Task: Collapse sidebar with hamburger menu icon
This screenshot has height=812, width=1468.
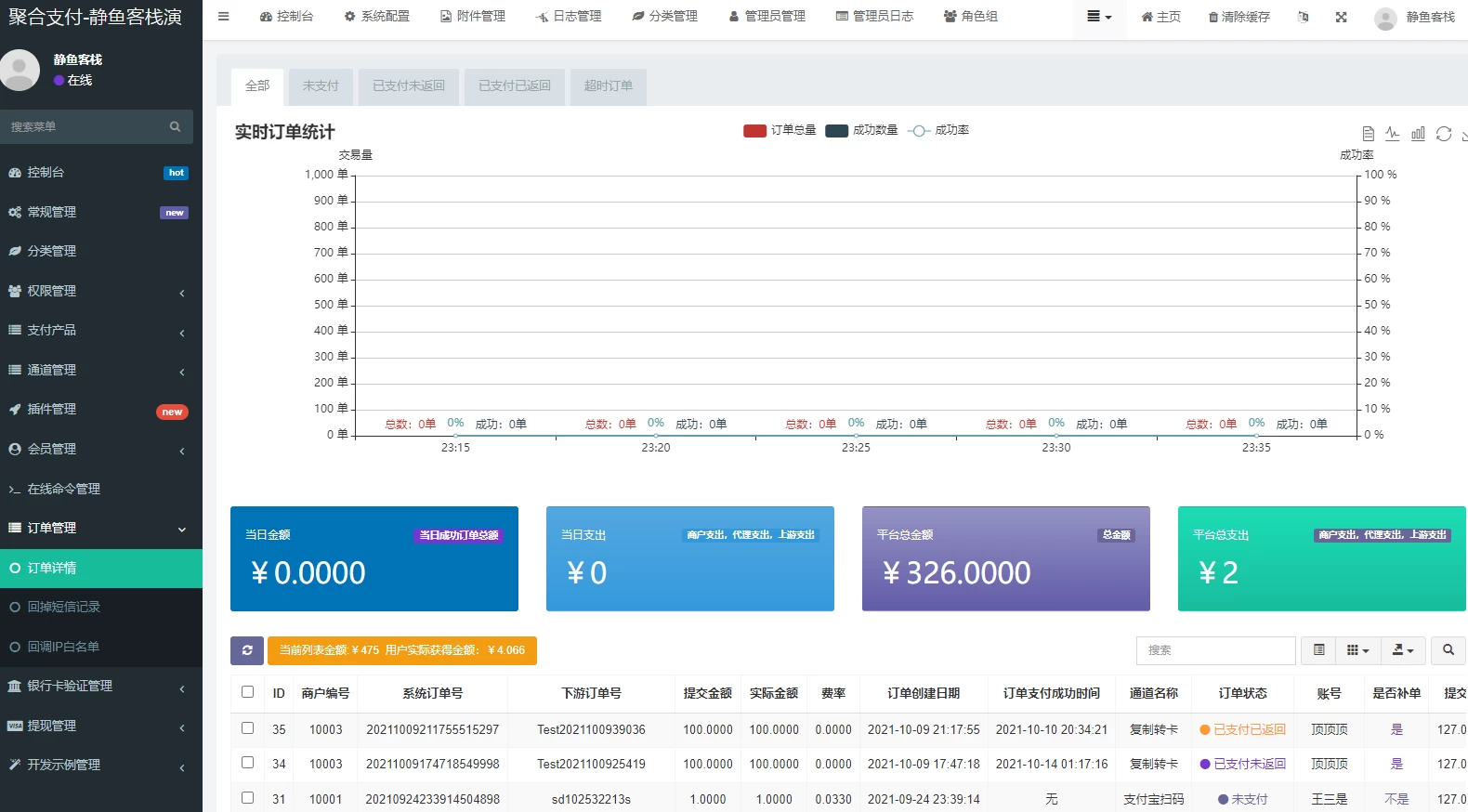Action: (x=223, y=17)
